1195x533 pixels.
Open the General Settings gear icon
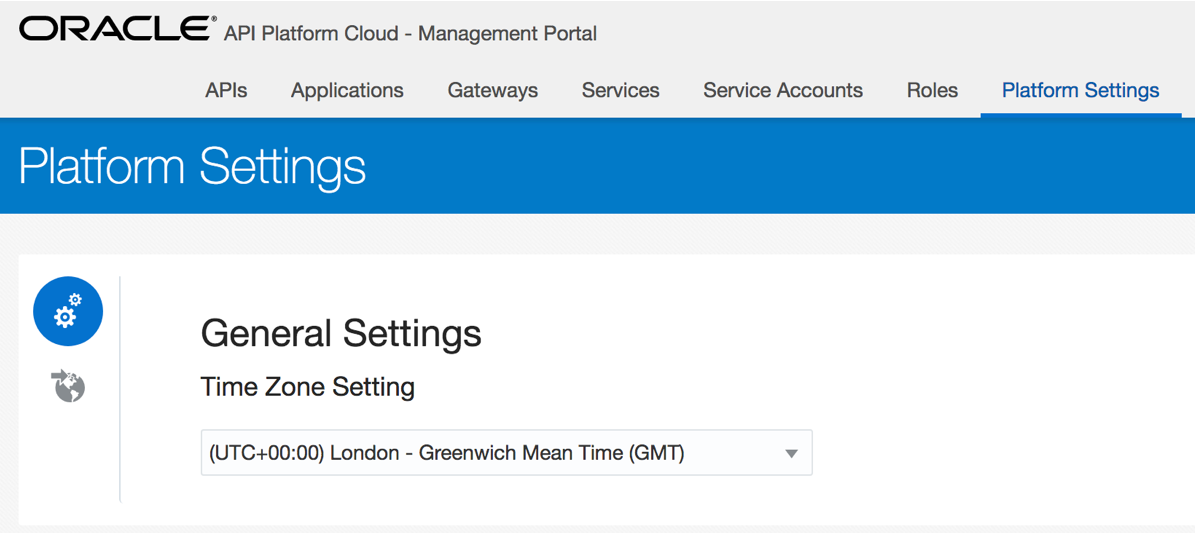click(x=68, y=311)
